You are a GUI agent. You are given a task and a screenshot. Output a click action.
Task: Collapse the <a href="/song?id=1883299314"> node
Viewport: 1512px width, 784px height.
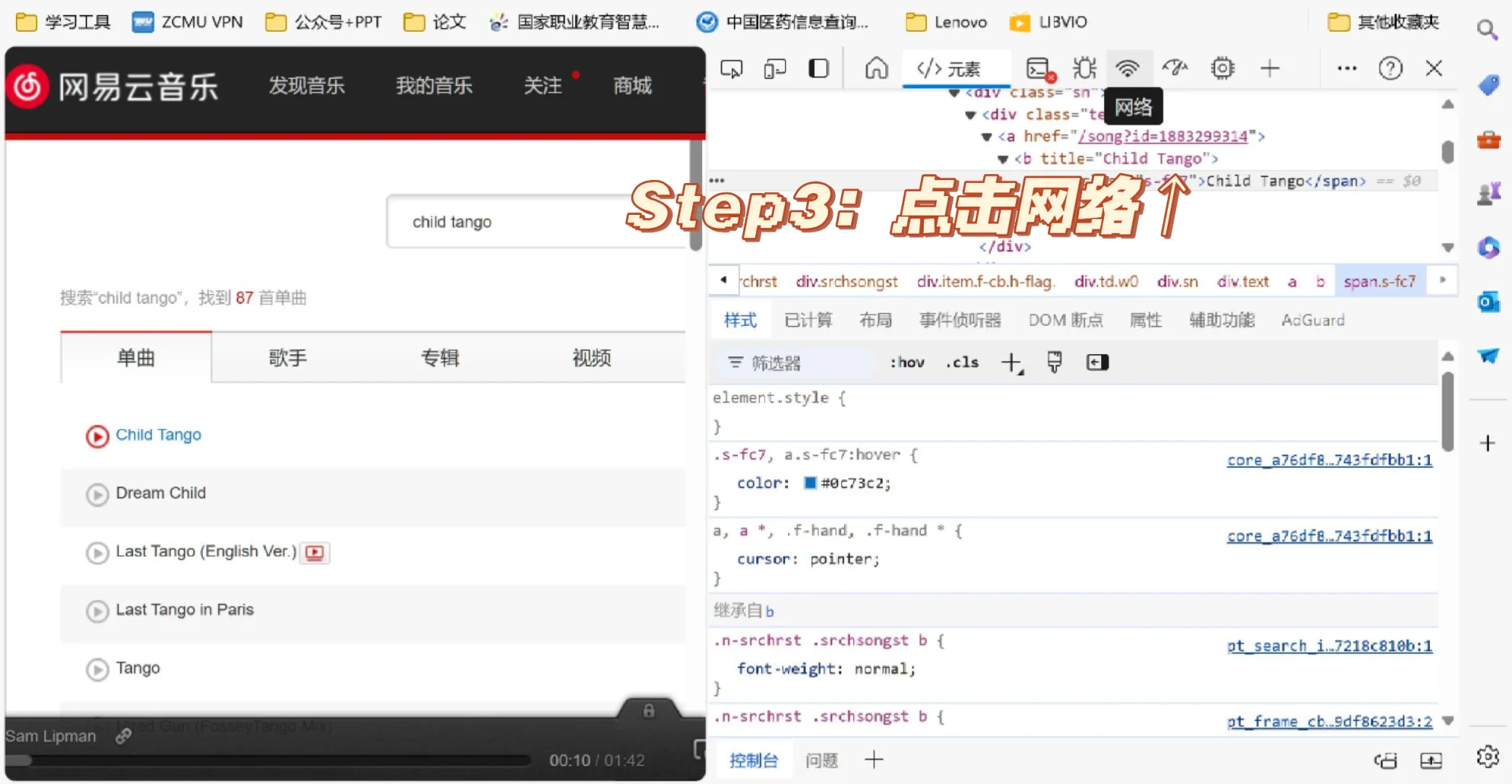click(987, 136)
